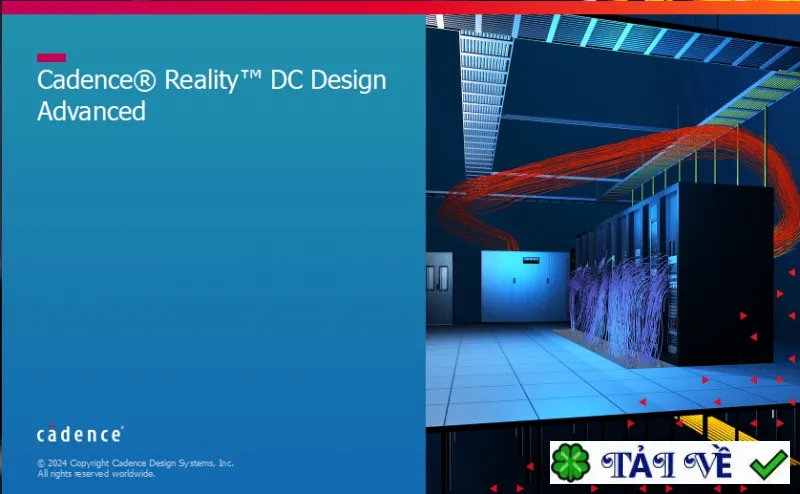
Task: Click the green checkmark icon
Action: point(768,463)
